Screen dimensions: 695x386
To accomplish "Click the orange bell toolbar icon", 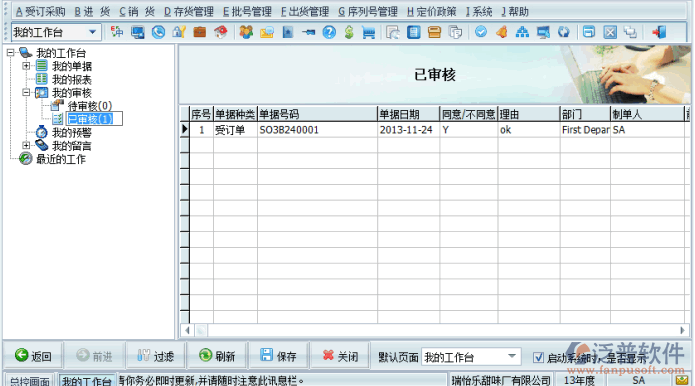I will (502, 32).
